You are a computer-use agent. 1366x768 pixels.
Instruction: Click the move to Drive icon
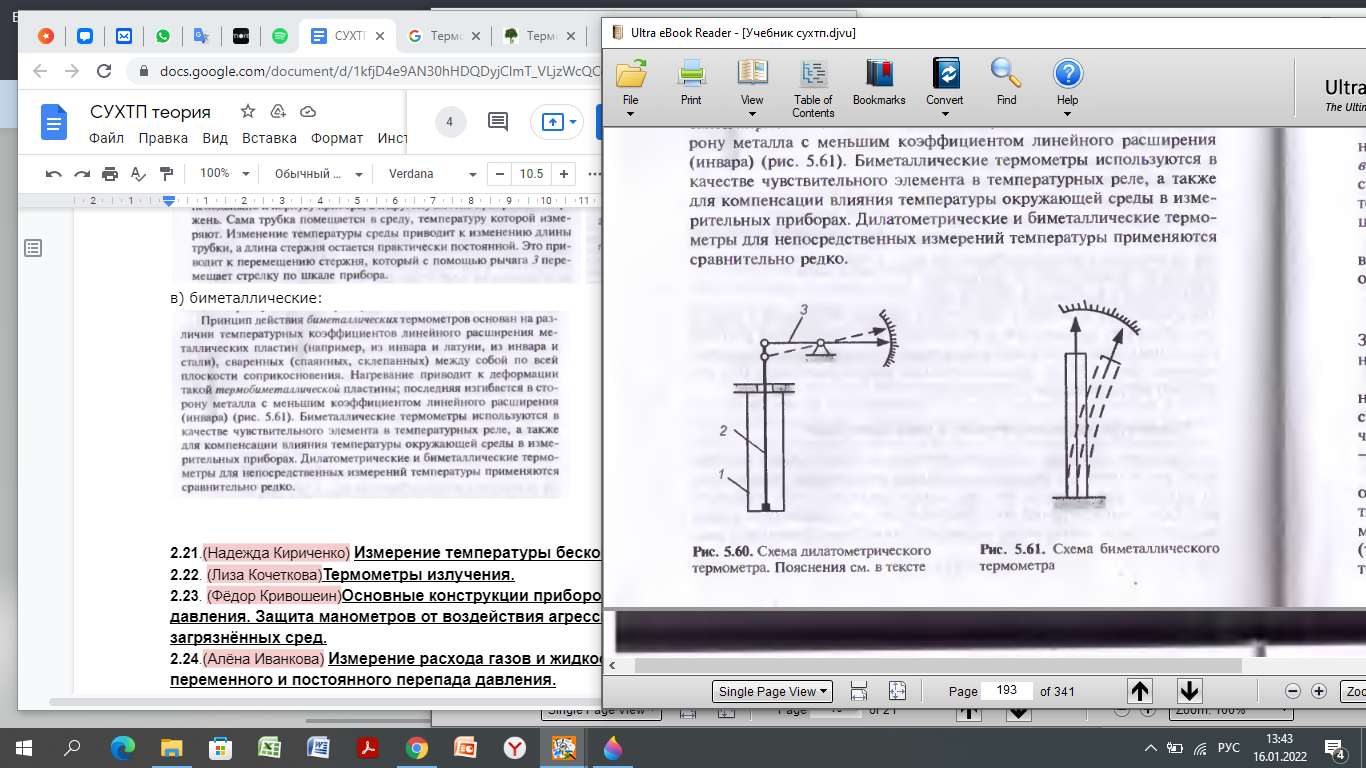(x=278, y=112)
